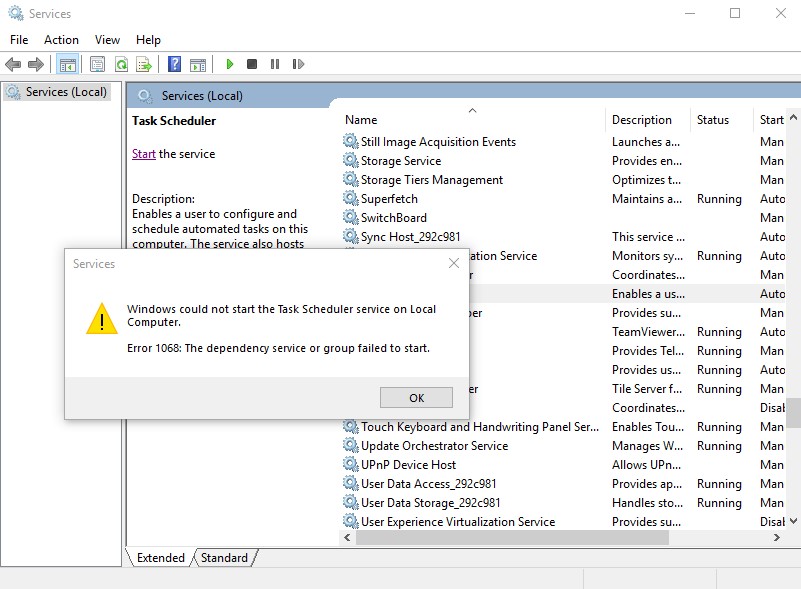801x589 pixels.
Task: Select Services (Local) in the console tree
Action: coord(66,92)
